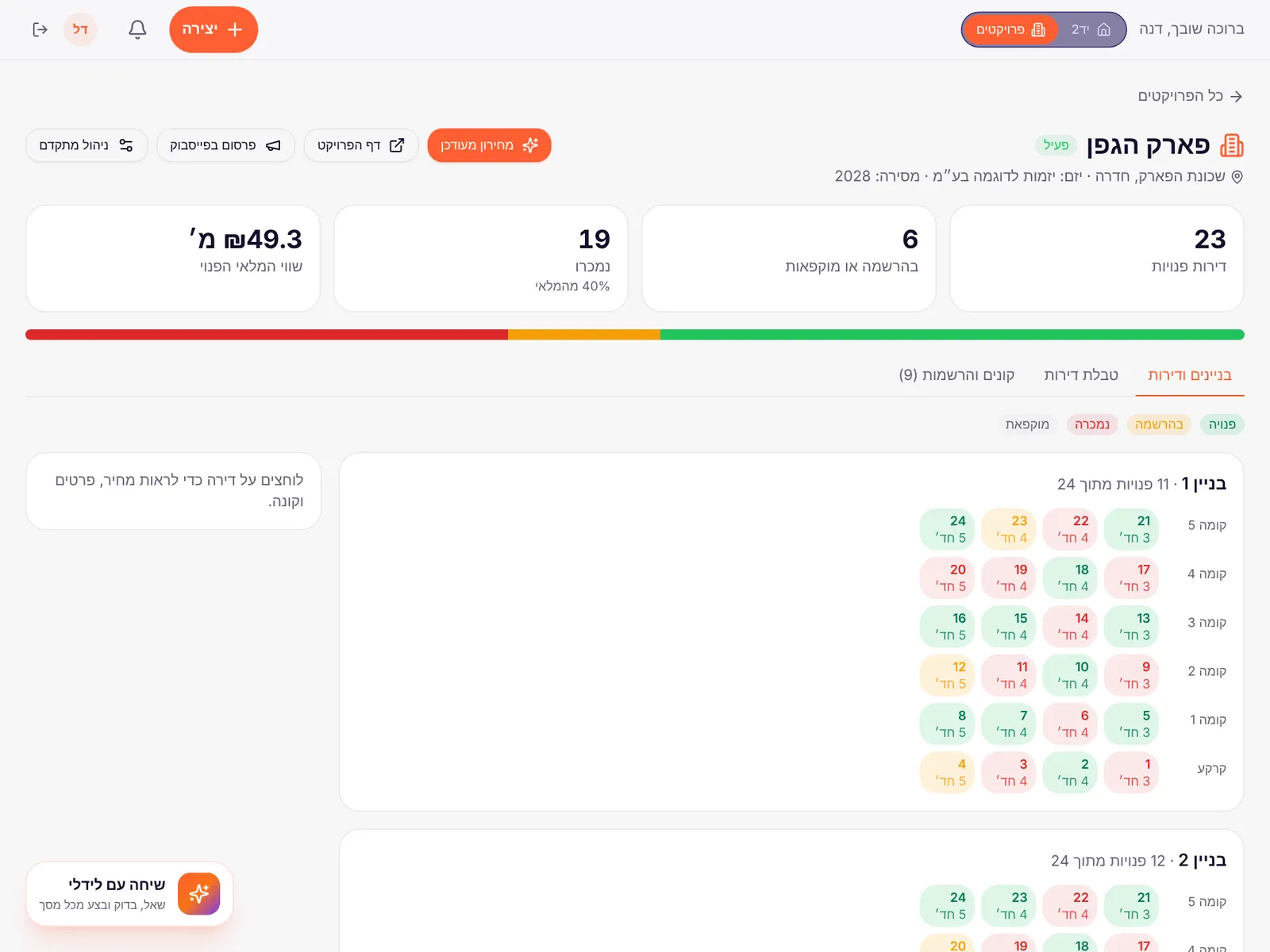Go back to כל הפרויקטים
Viewport: 1270px width, 952px height.
(x=1190, y=96)
